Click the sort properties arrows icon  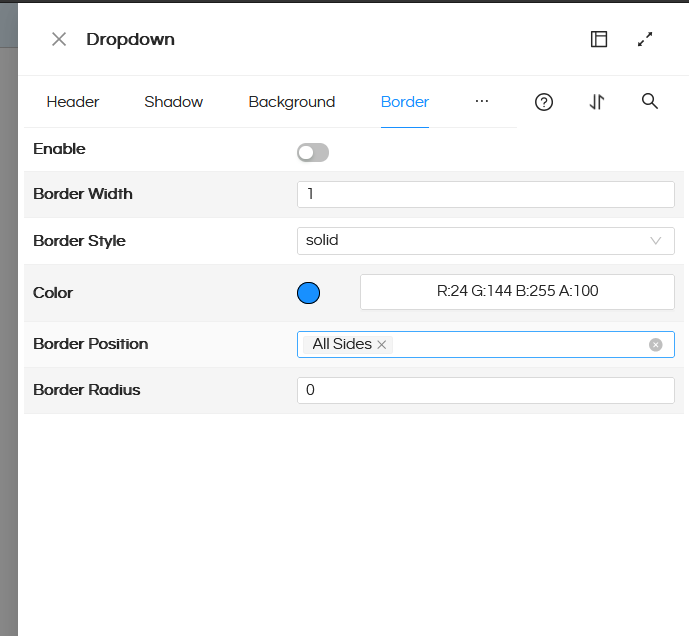click(597, 102)
